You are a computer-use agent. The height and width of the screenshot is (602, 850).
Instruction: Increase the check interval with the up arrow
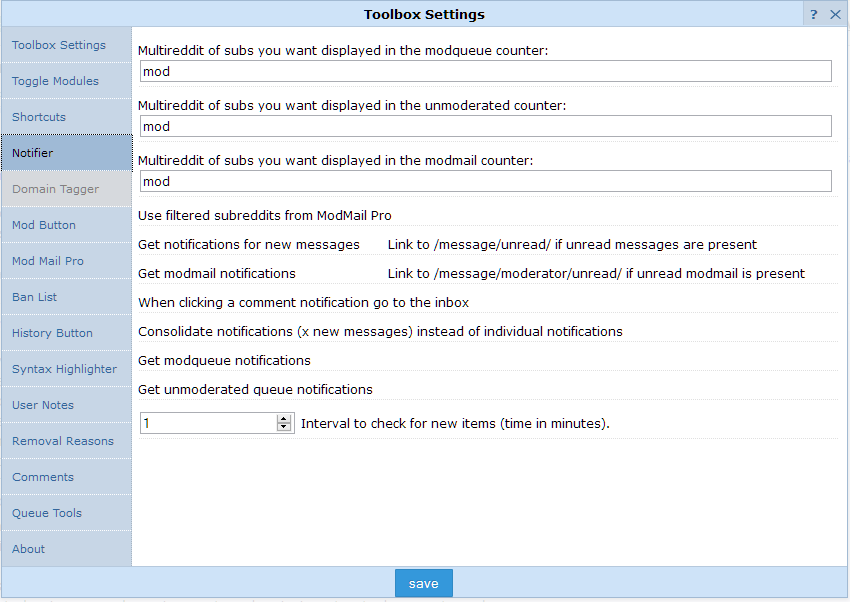point(284,418)
